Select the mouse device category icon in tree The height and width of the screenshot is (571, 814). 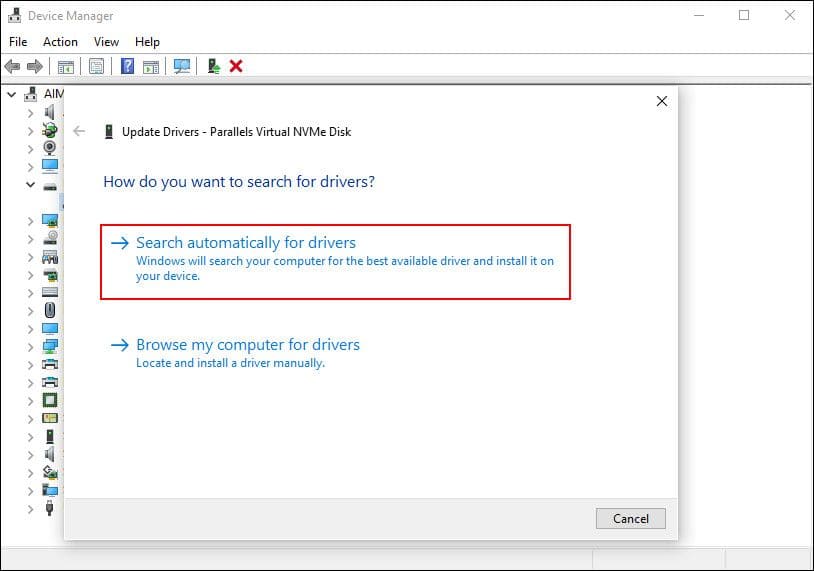click(x=50, y=310)
